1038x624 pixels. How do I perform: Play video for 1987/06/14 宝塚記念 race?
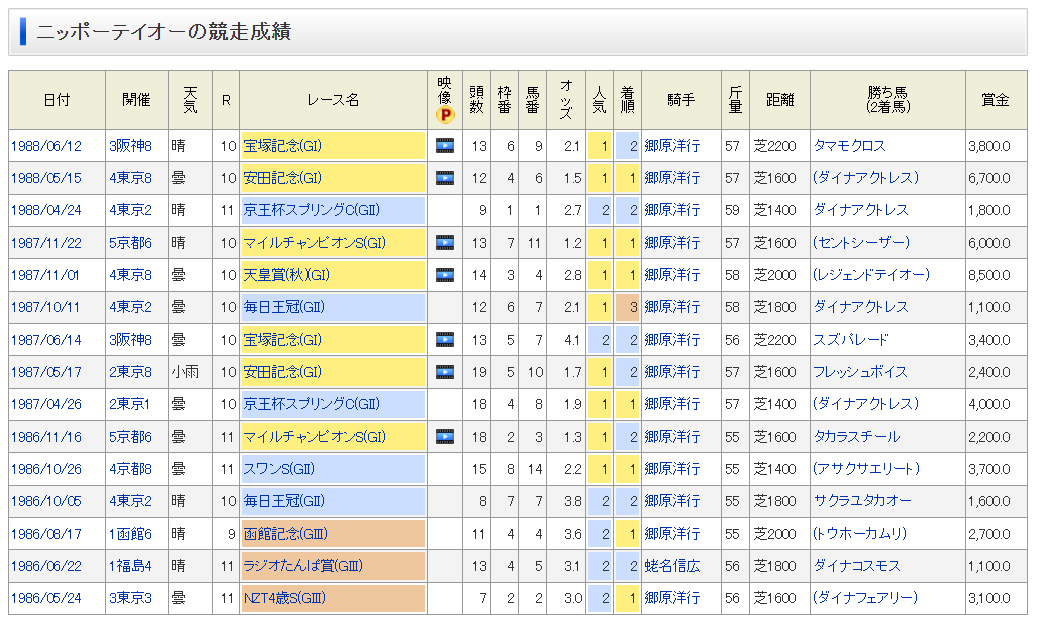pyautogui.click(x=445, y=339)
